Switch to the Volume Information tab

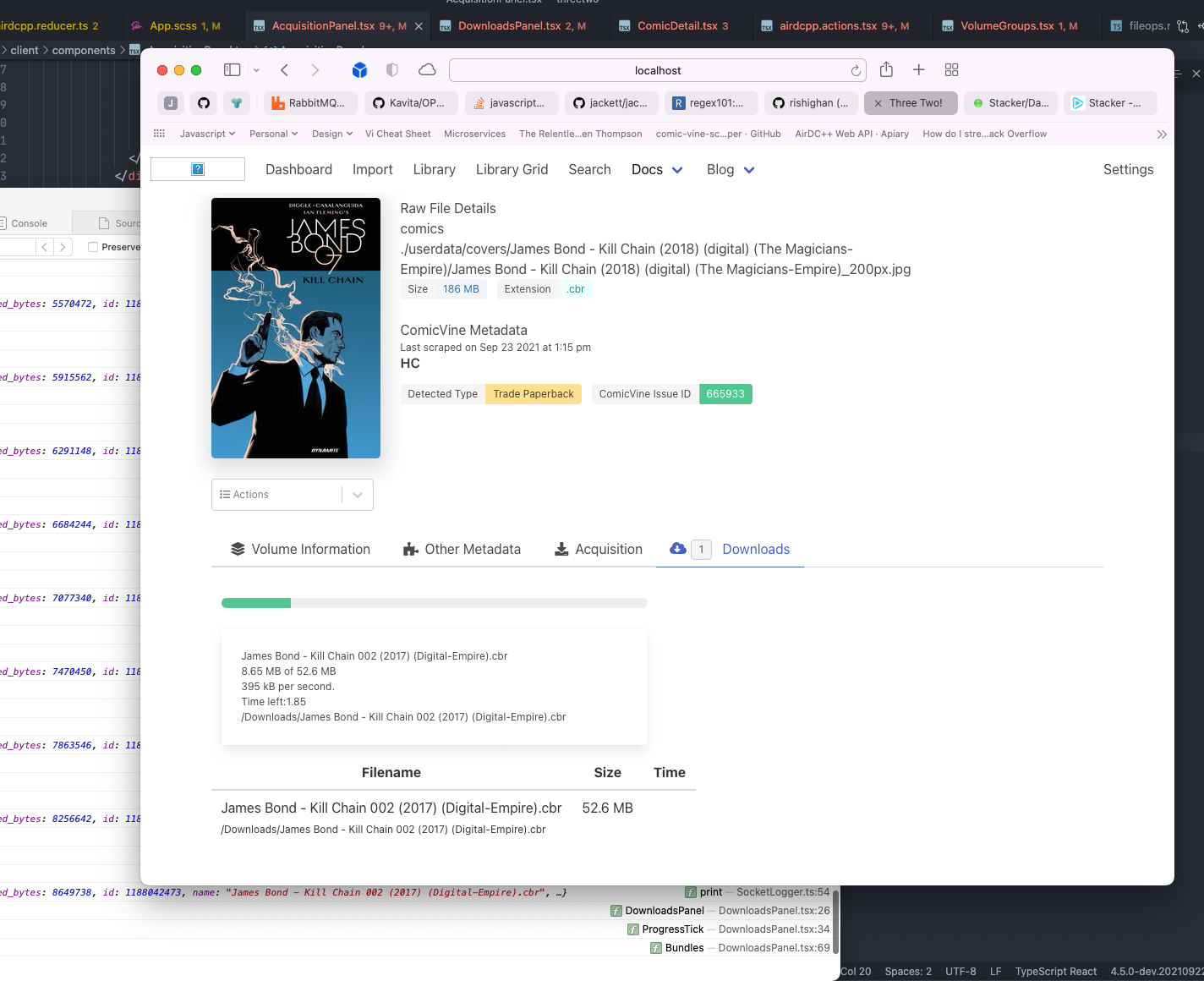click(x=301, y=550)
